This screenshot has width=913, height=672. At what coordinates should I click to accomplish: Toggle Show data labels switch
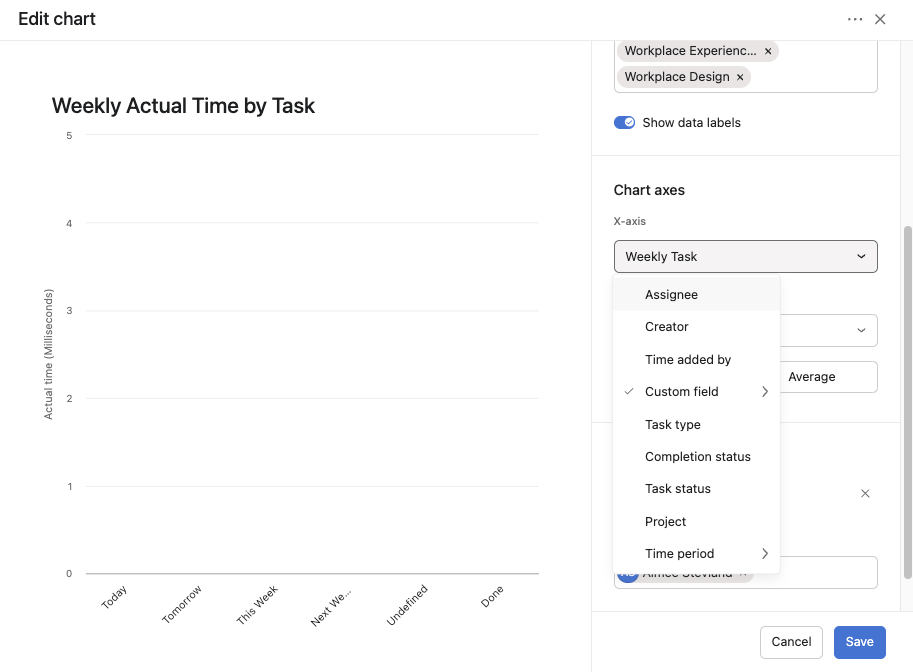pyautogui.click(x=625, y=123)
